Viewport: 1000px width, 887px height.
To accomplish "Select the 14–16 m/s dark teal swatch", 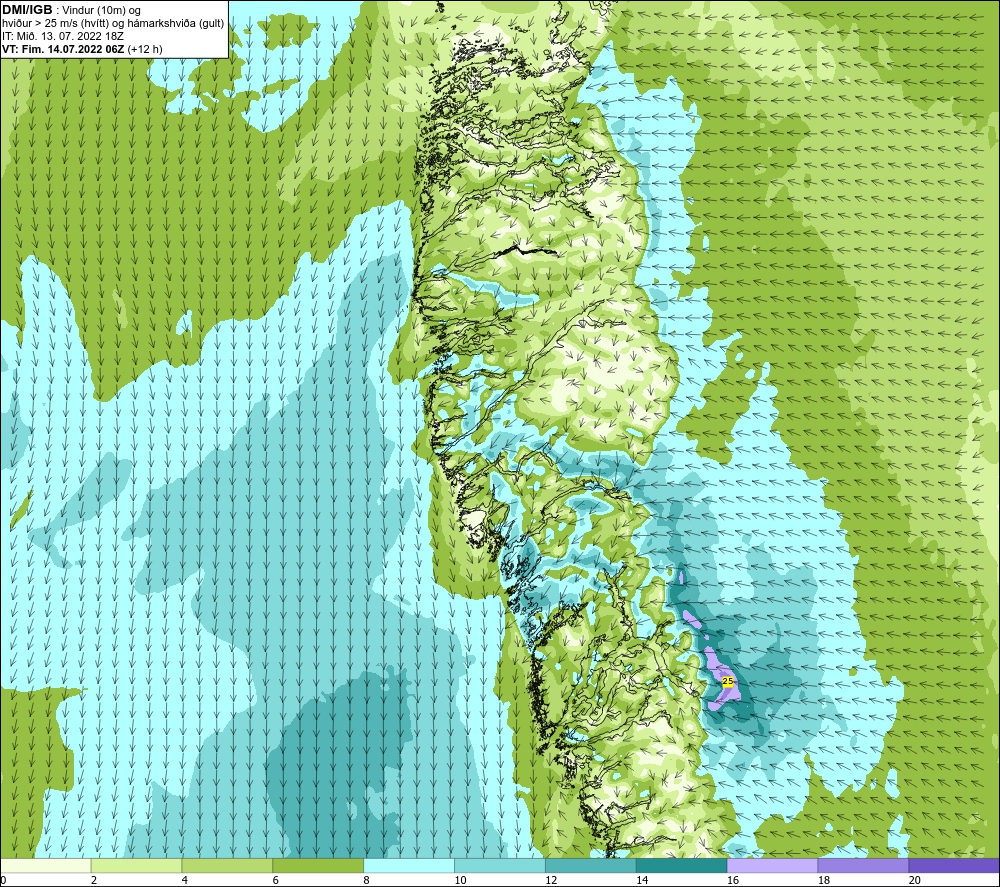I will [682, 865].
